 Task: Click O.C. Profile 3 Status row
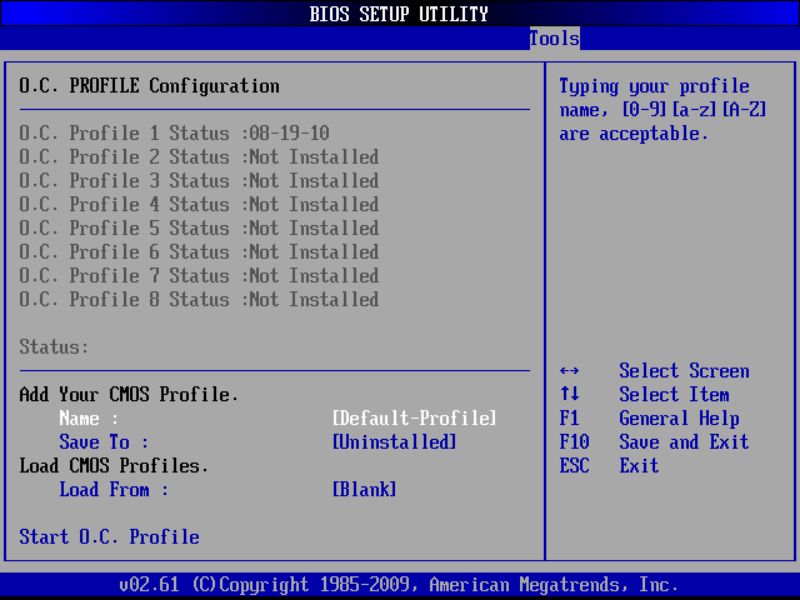tap(199, 181)
